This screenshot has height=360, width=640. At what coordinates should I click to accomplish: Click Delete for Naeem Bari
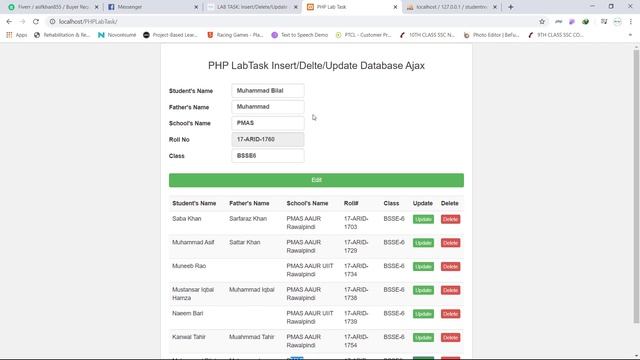pyautogui.click(x=450, y=314)
